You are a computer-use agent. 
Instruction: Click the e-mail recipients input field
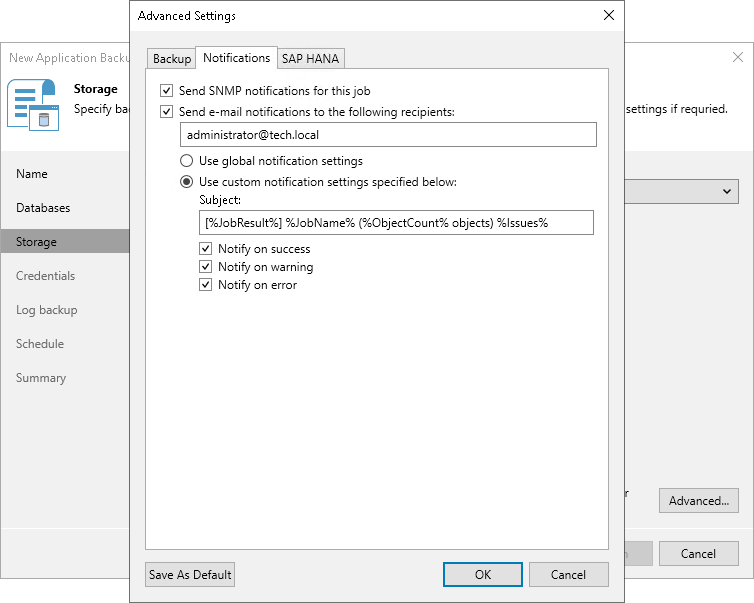tap(389, 135)
